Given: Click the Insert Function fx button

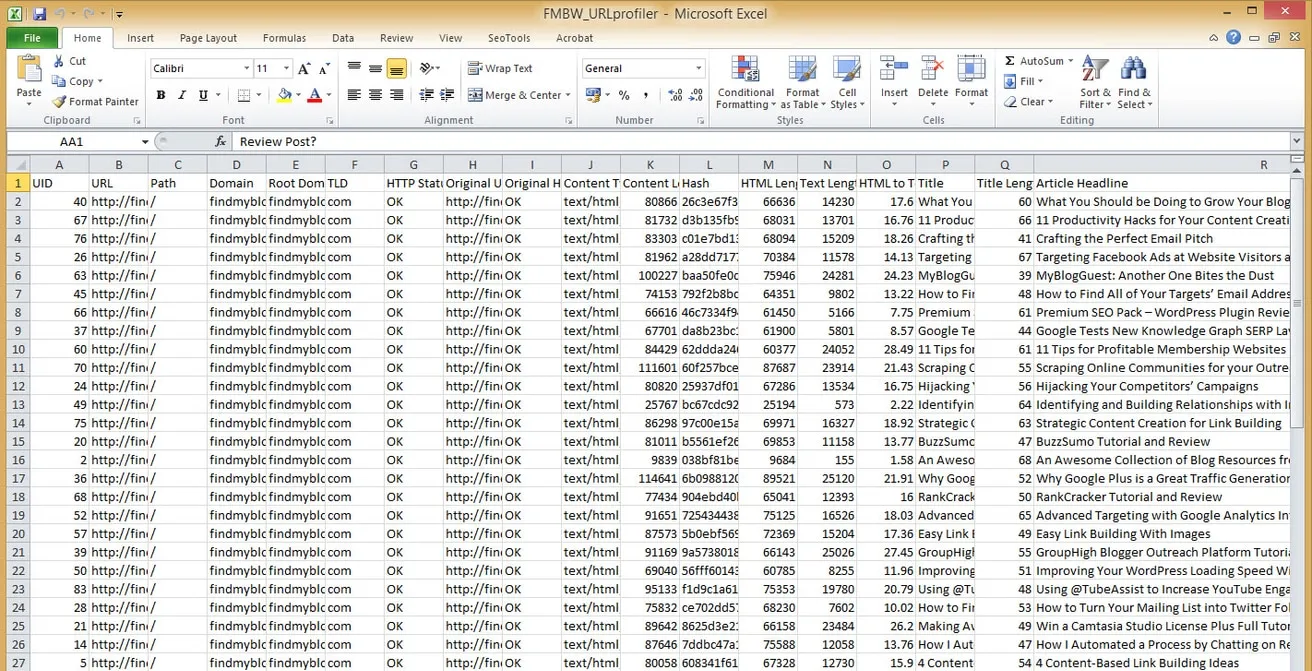Looking at the screenshot, I should point(221,141).
